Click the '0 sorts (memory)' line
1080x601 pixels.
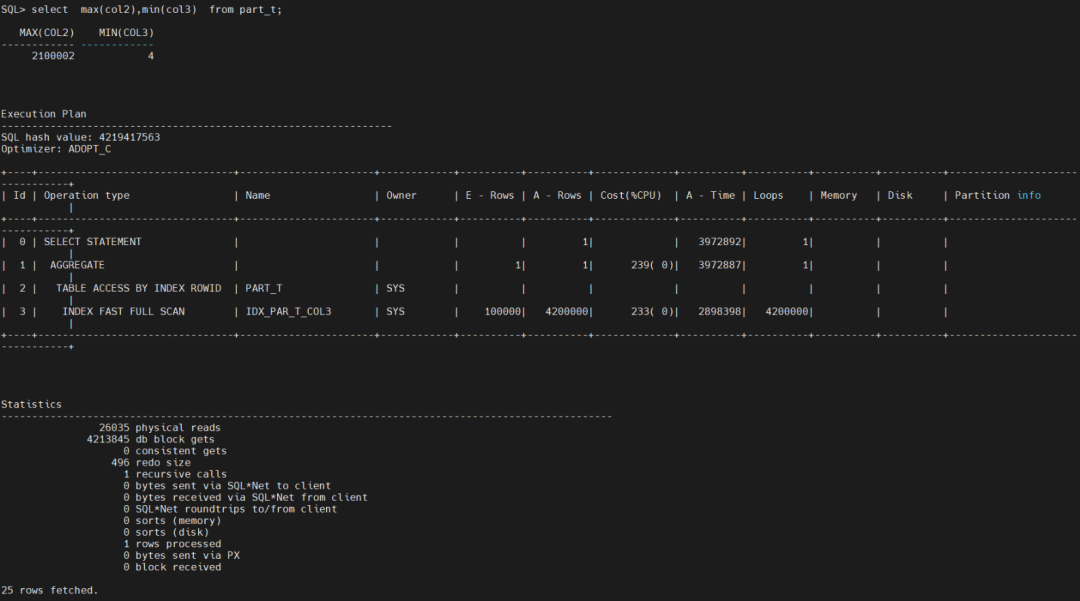coord(172,521)
